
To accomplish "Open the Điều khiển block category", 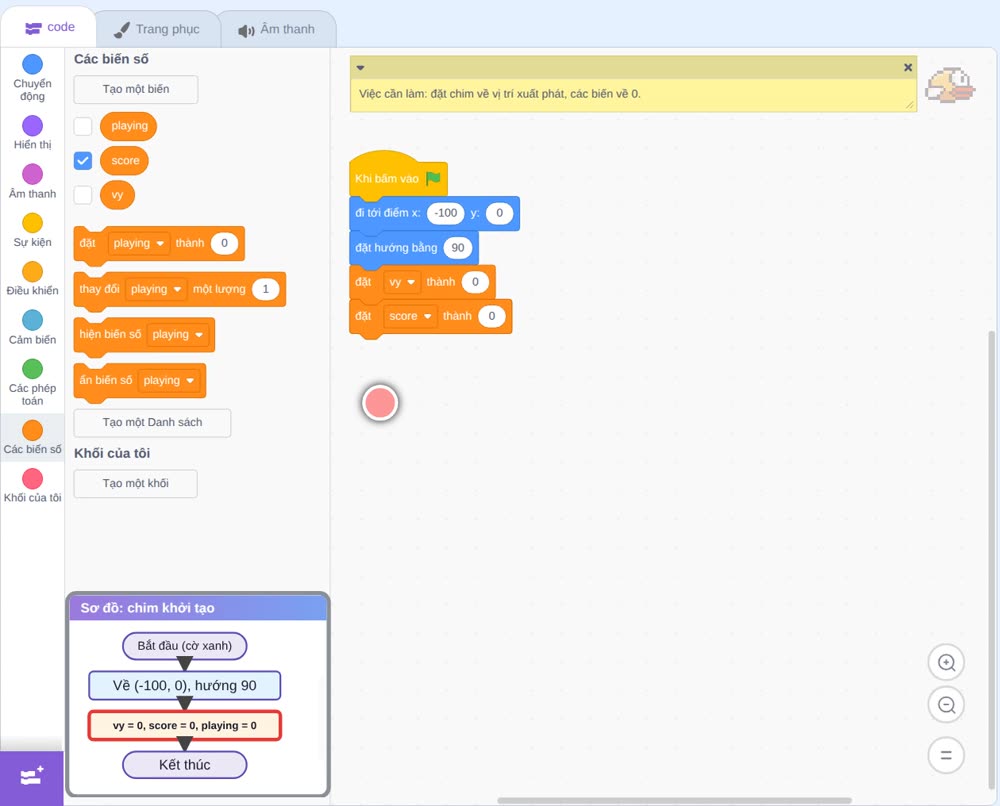I will point(32,279).
